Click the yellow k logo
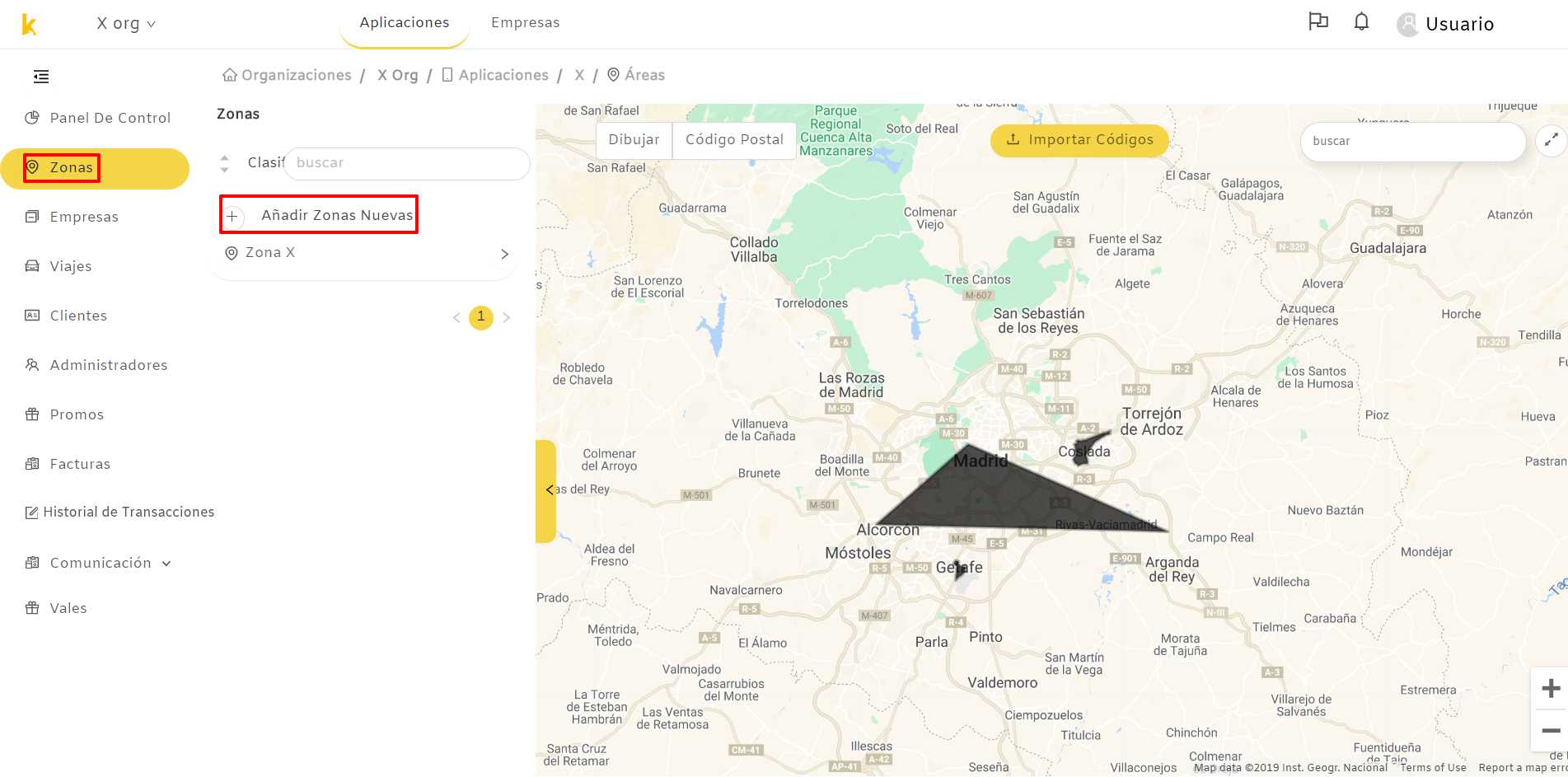Screen dimensions: 1568x777 pyautogui.click(x=29, y=24)
